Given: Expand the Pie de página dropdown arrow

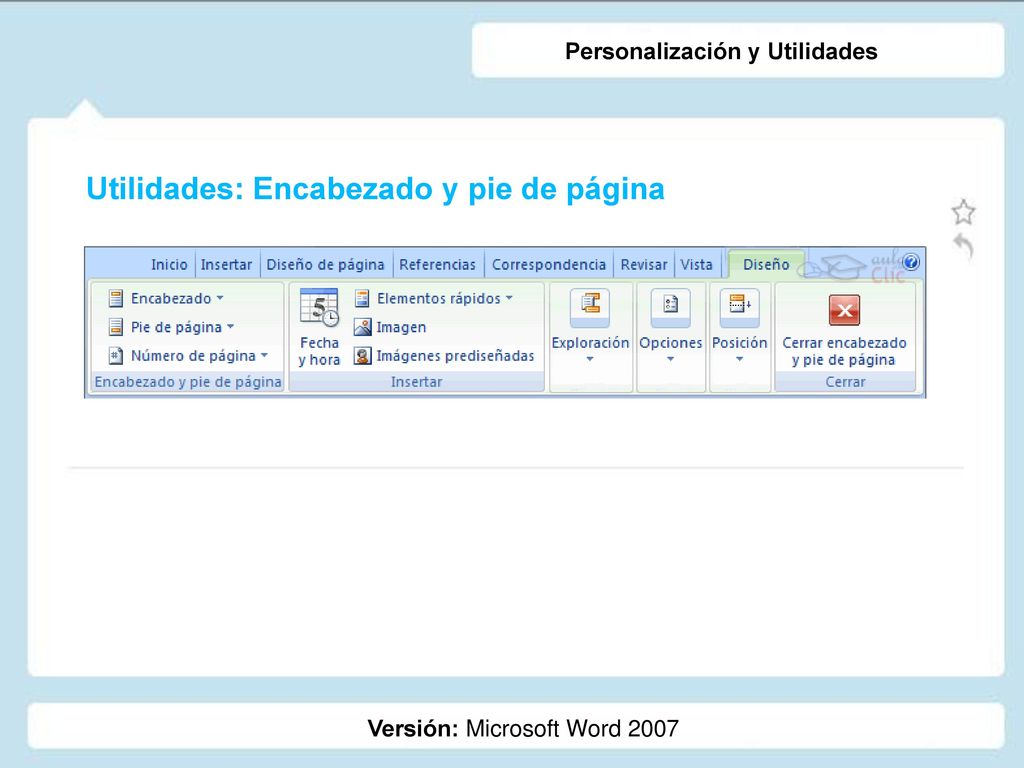Looking at the screenshot, I should click(231, 327).
